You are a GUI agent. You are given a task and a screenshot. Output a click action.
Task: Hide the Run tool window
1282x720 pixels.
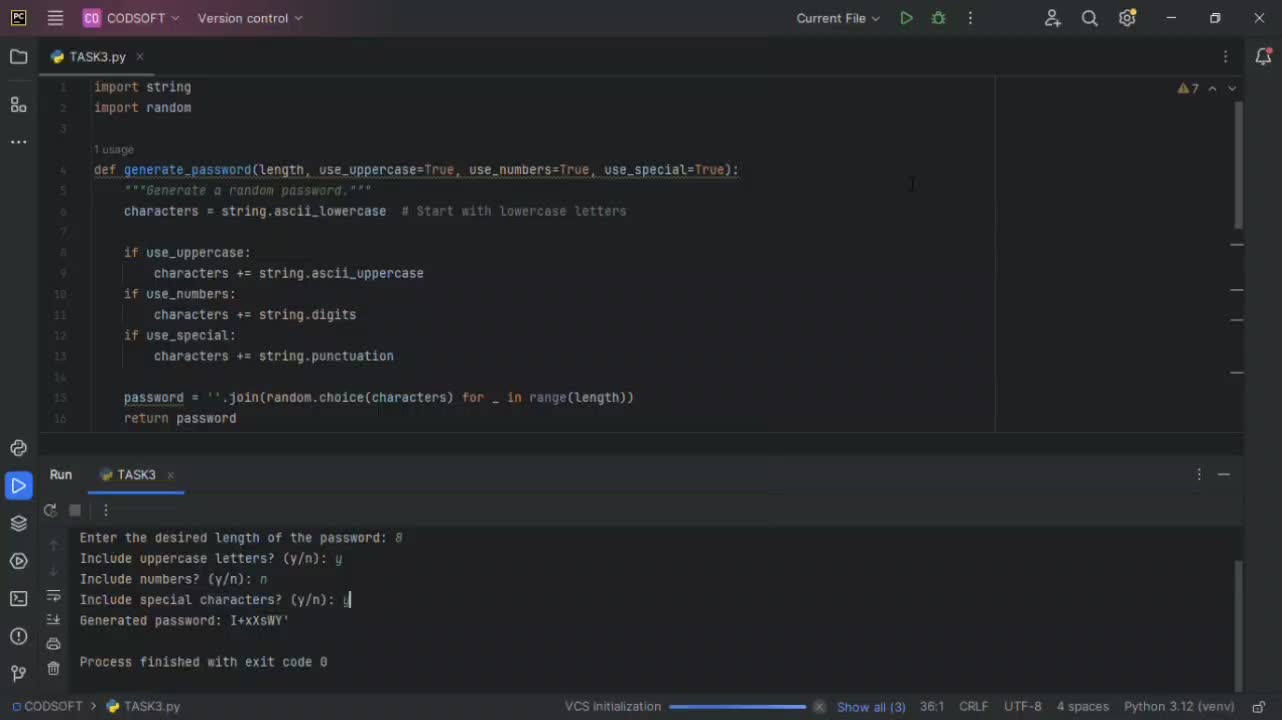click(1223, 475)
